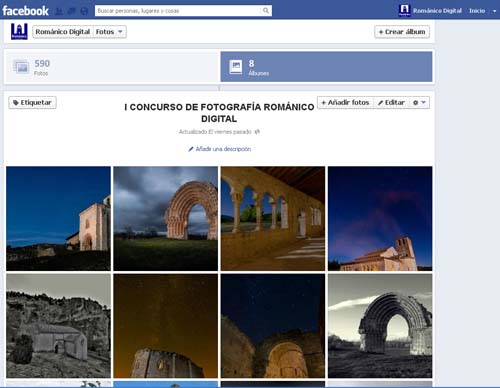The height and width of the screenshot is (388, 500).
Task: Click the facebook logo
Action: pos(25,11)
